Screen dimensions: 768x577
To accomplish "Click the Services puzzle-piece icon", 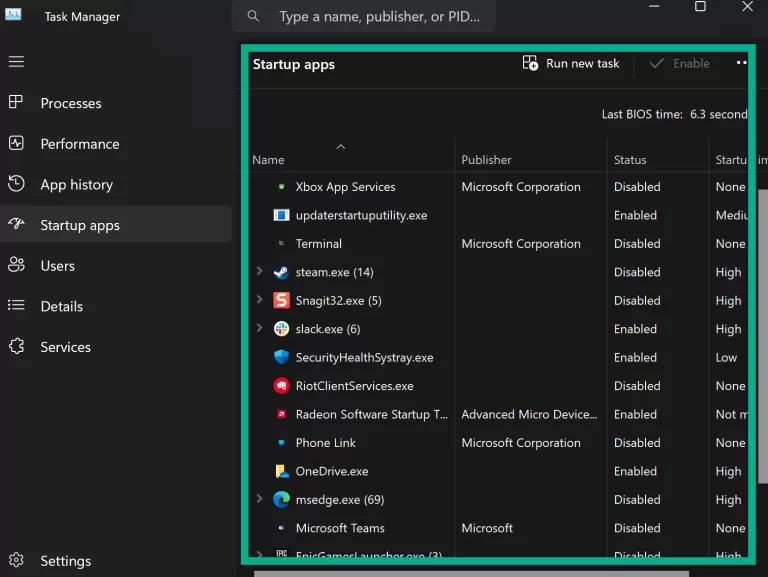I will point(16,346).
